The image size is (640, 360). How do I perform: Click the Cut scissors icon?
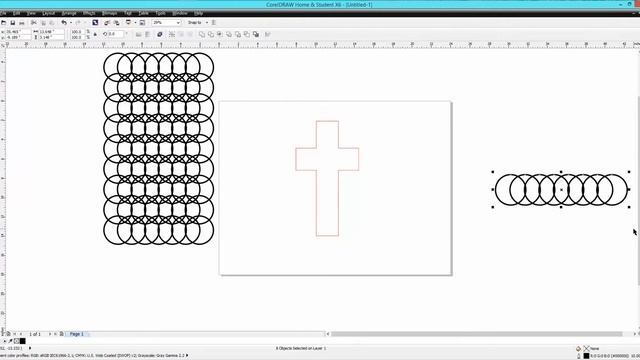coord(34,23)
